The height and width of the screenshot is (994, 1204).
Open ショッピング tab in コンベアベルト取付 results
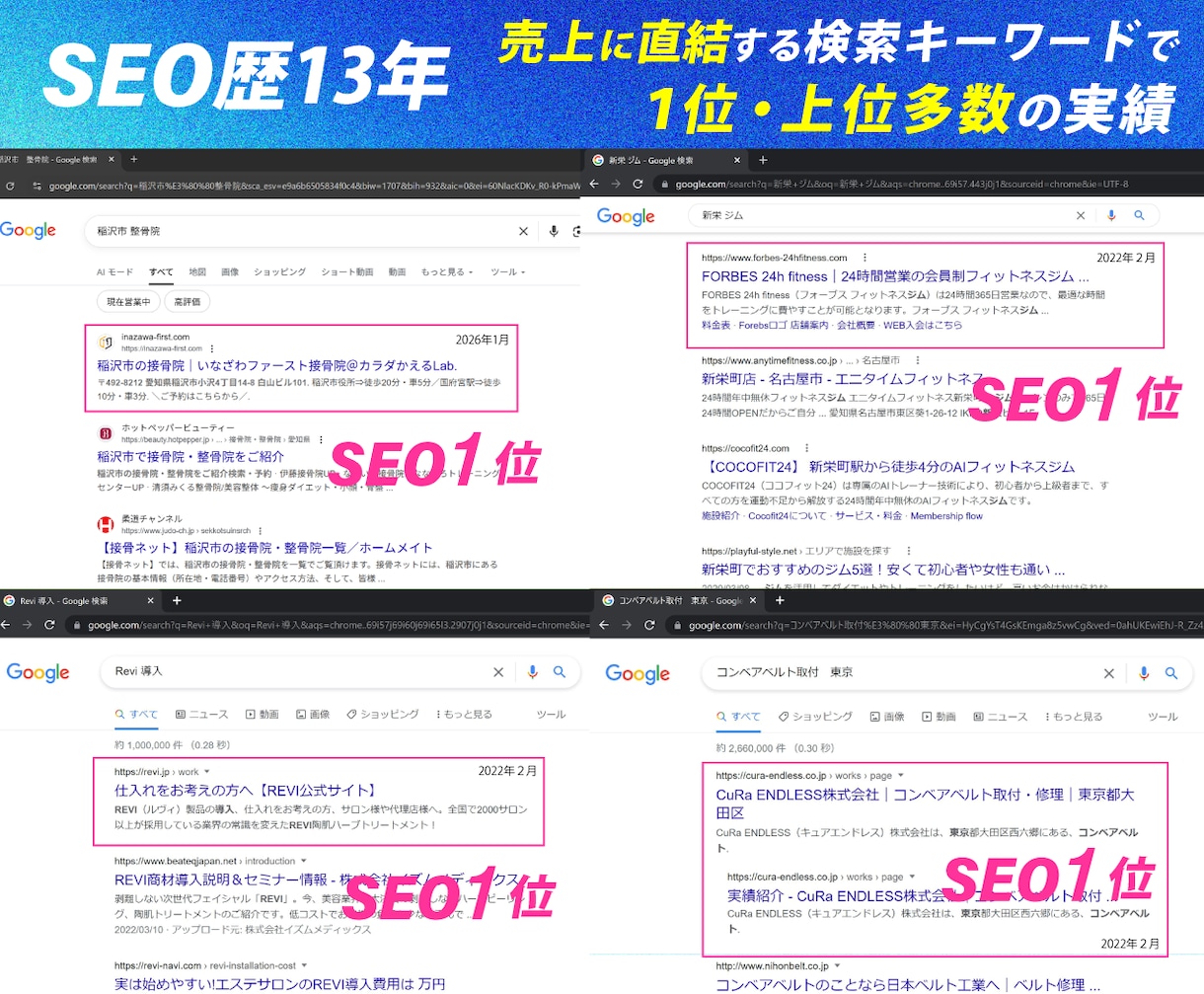tap(815, 717)
